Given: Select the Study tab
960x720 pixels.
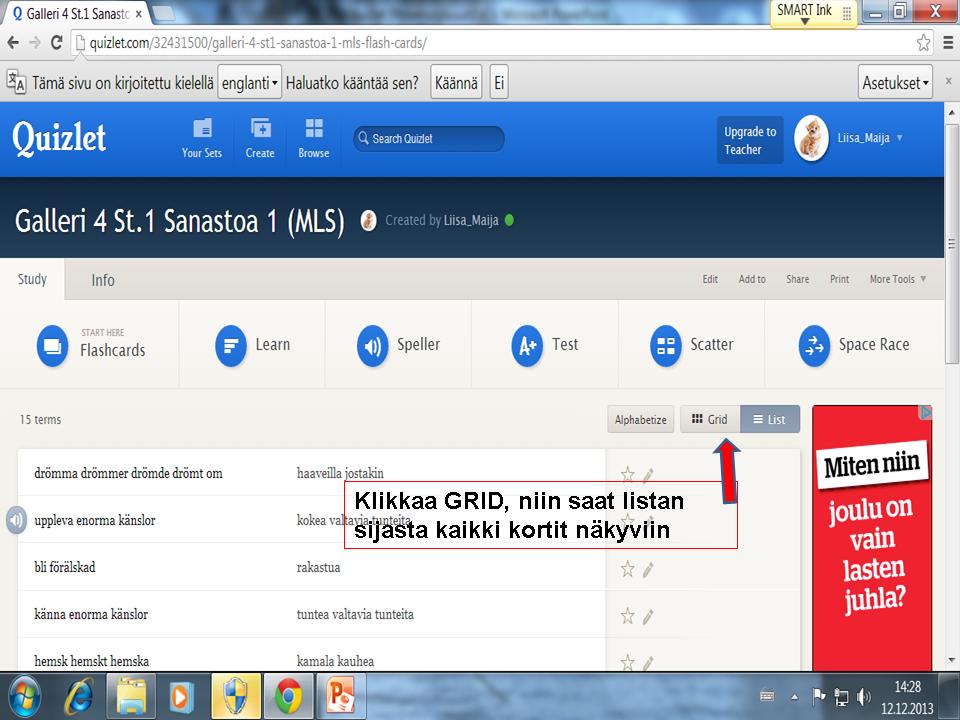Looking at the screenshot, I should (32, 280).
